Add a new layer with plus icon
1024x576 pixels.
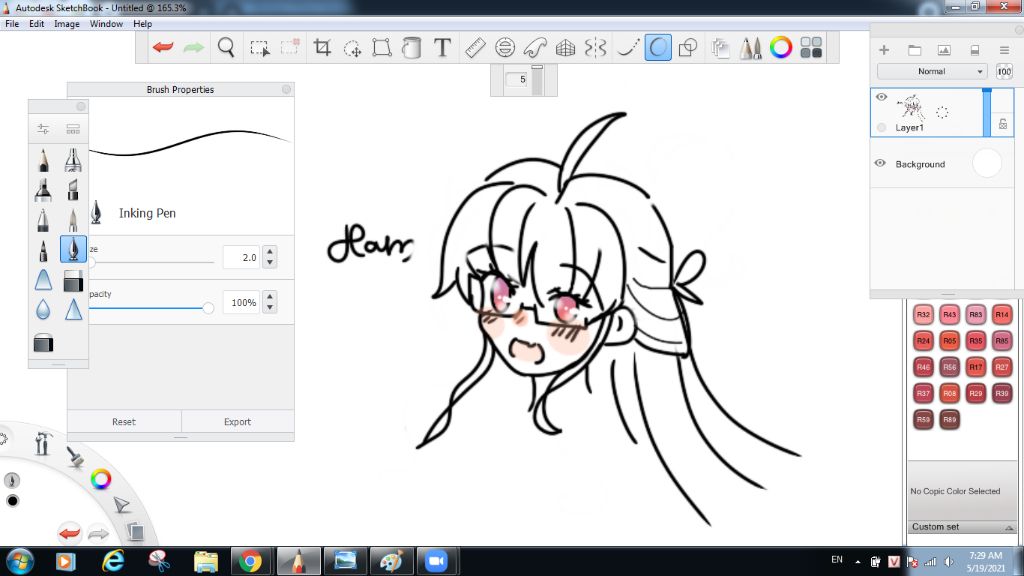click(884, 50)
